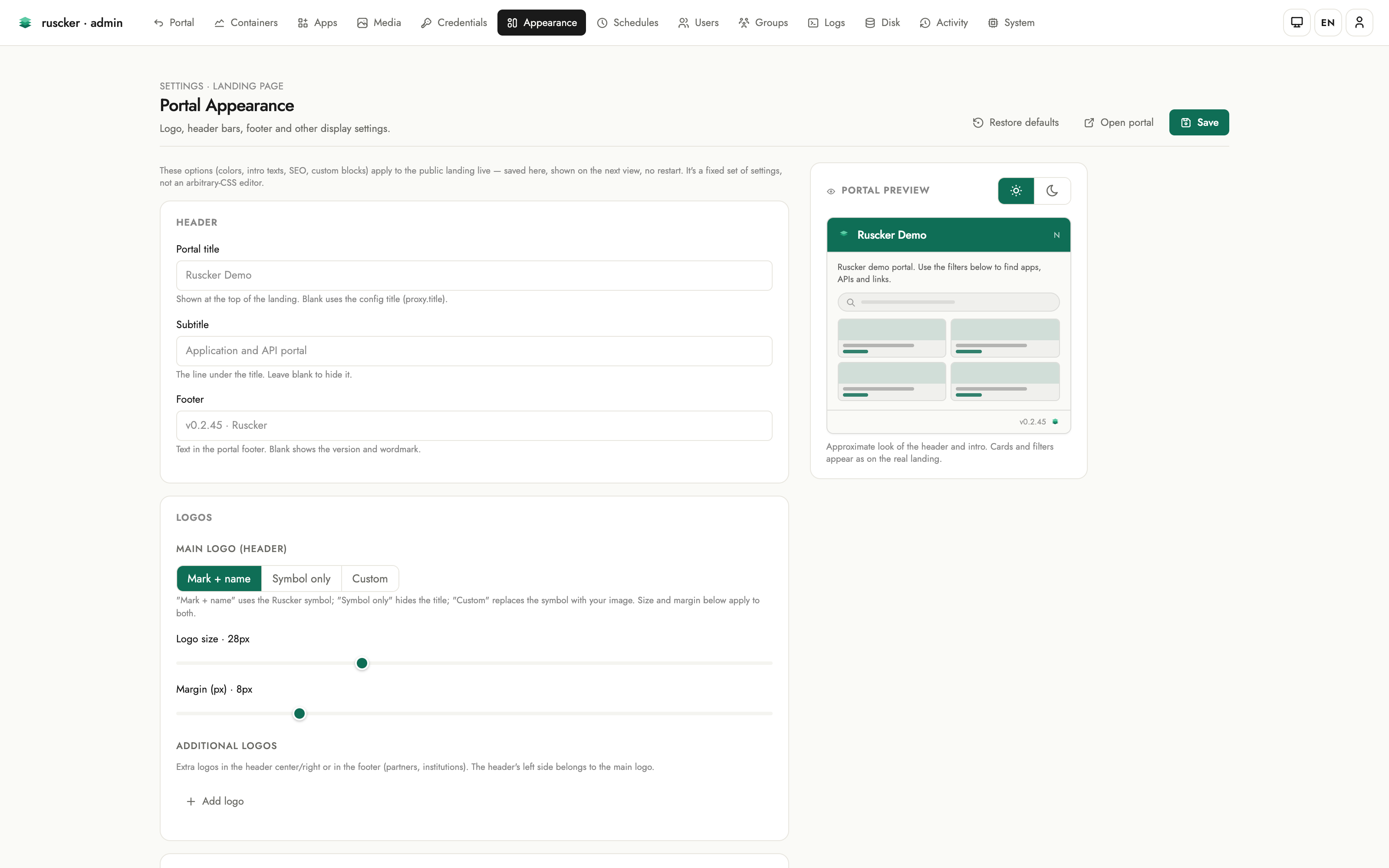This screenshot has height=868, width=1389.
Task: Focus the Subtitle input field
Action: (474, 351)
